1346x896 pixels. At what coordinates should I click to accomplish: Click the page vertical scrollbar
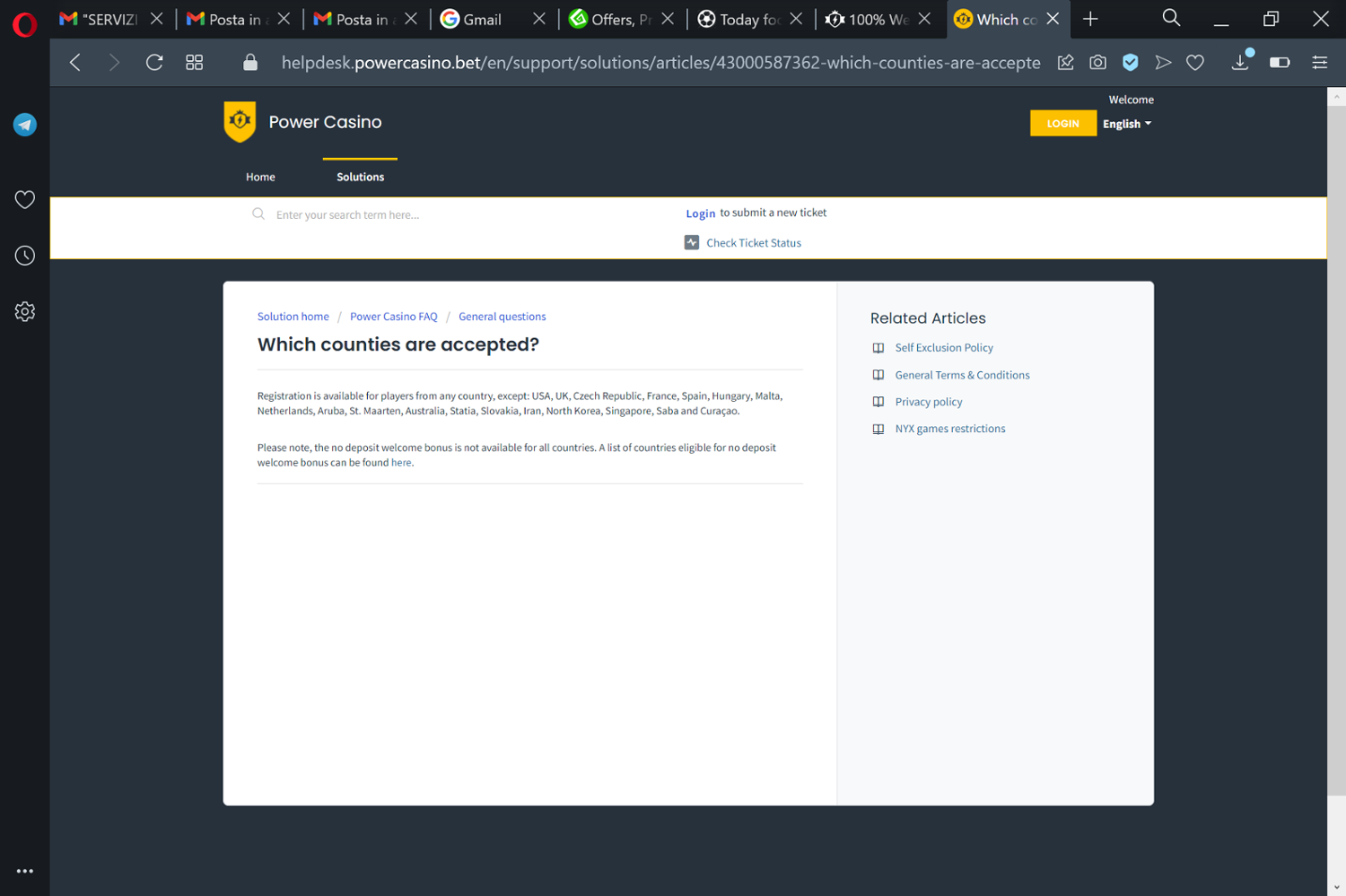click(1336, 448)
